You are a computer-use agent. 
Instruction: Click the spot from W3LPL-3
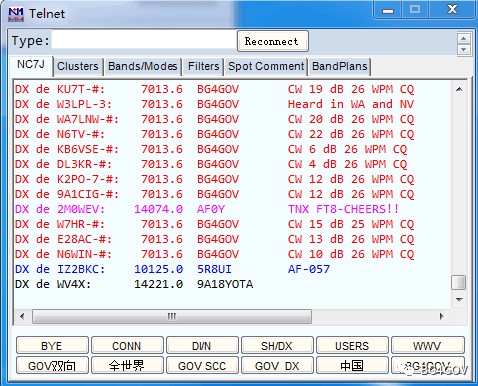coord(215,104)
